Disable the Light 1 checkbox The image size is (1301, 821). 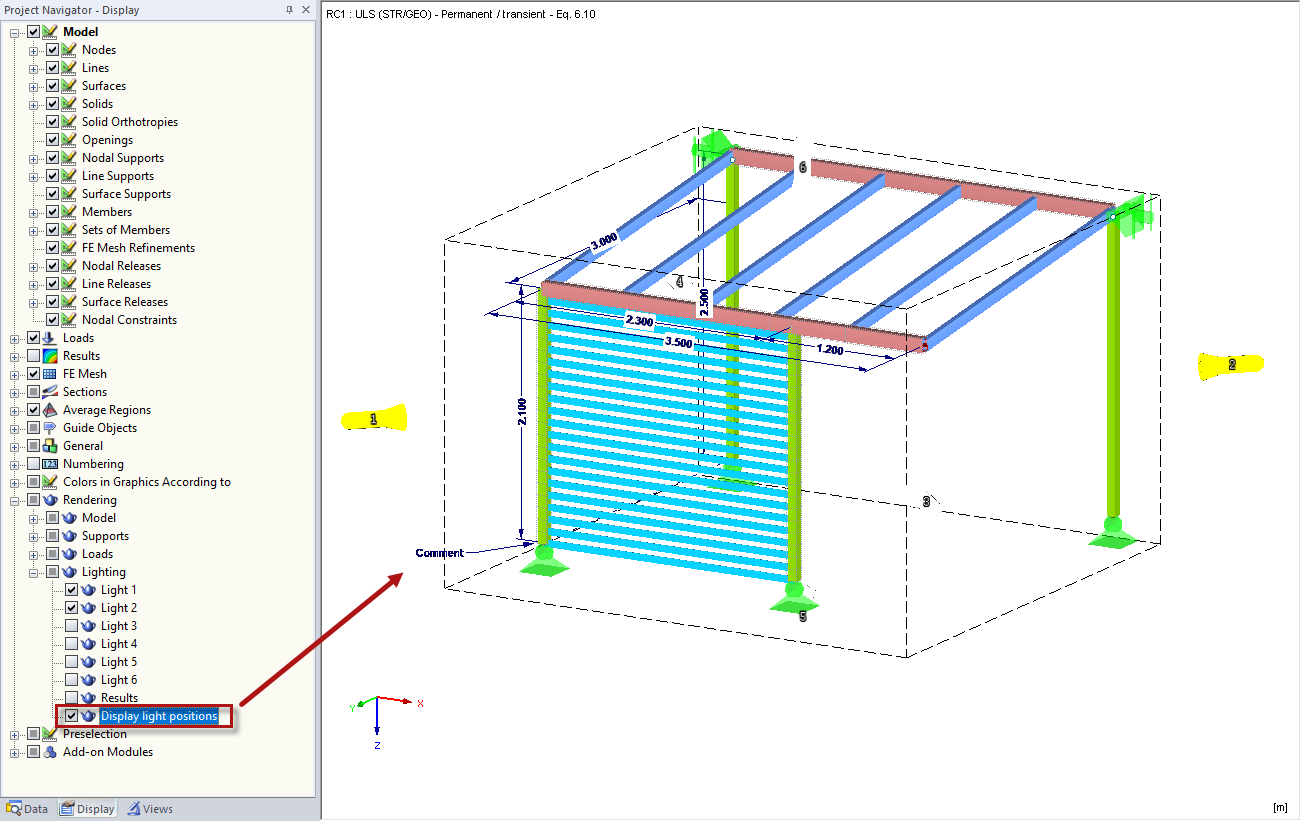point(71,590)
